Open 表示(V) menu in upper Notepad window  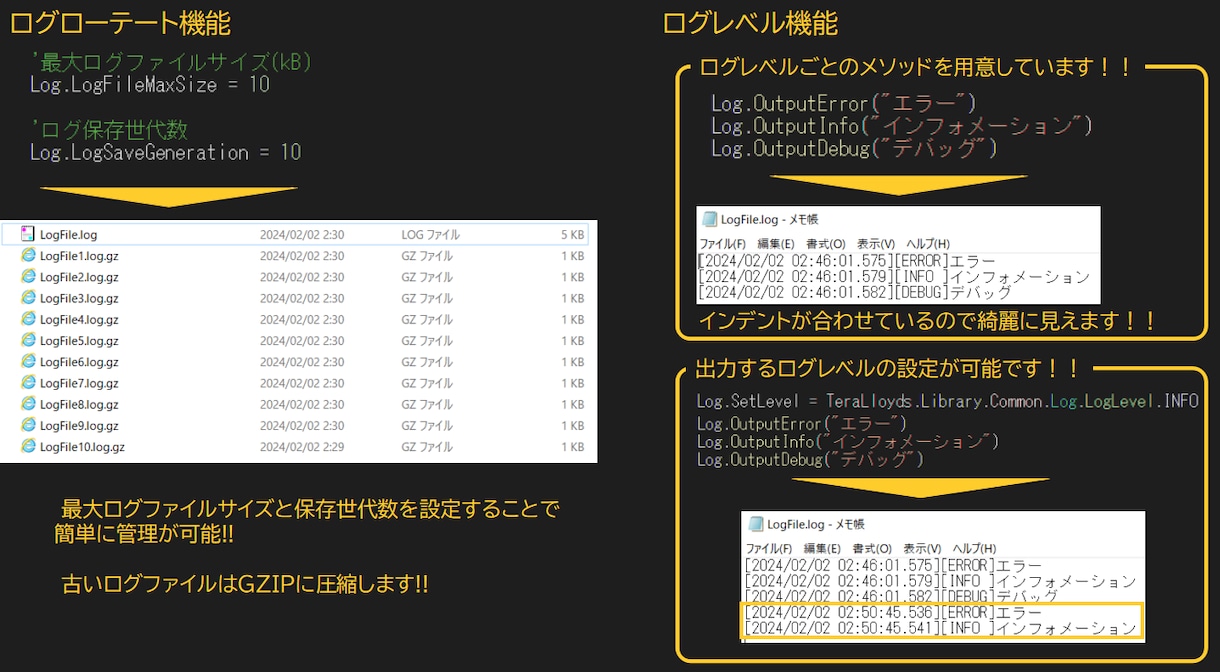point(876,244)
